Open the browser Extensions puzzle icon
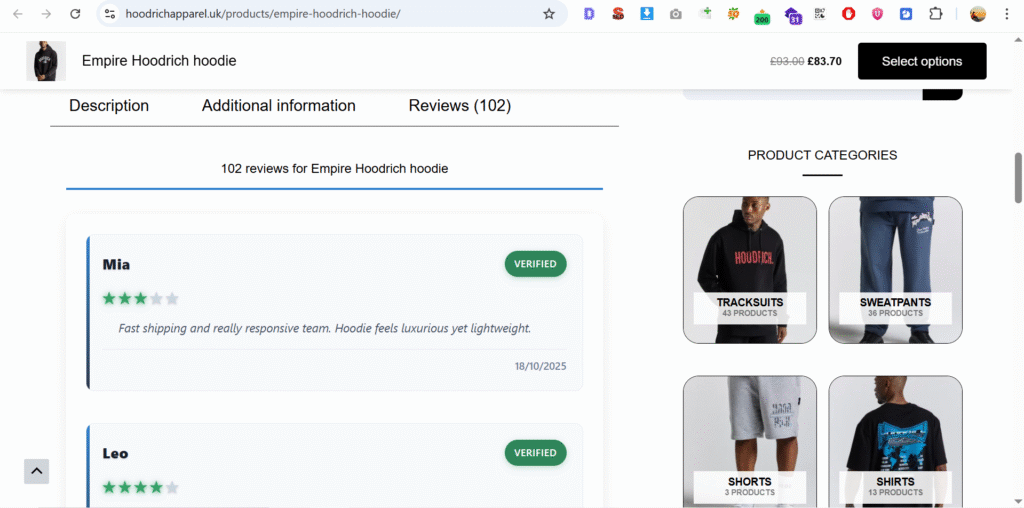Viewport: 1024px width, 508px height. 936,14
